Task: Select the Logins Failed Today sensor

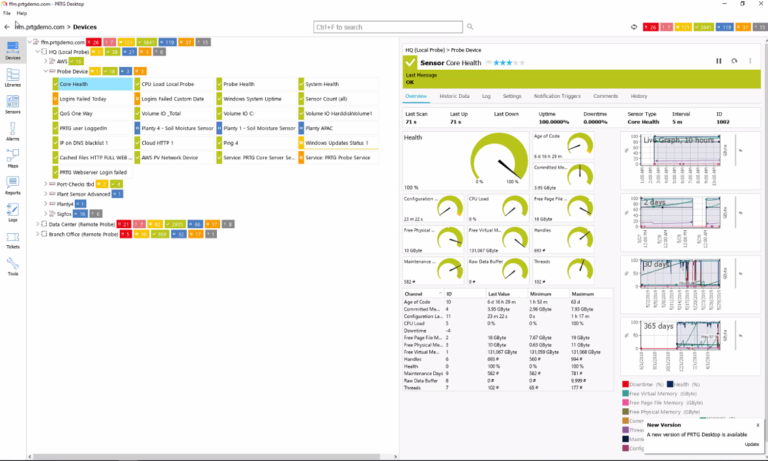Action: (x=93, y=99)
